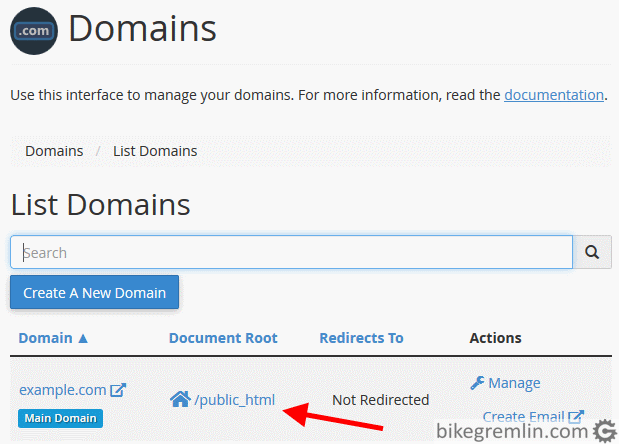This screenshot has height=444, width=619.
Task: Open example.com external link icon
Action: point(118,390)
